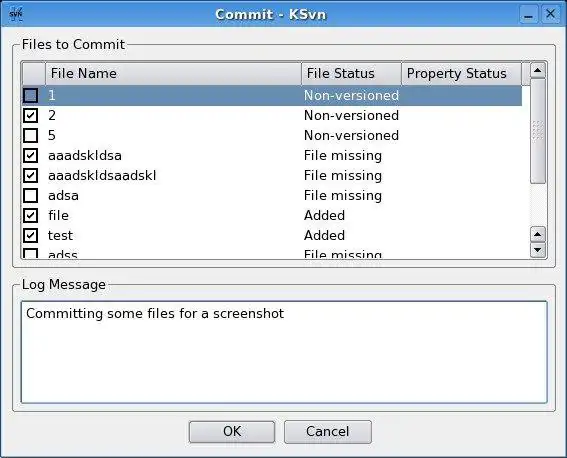
Task: Click the checkbox column header
Action: click(34, 73)
